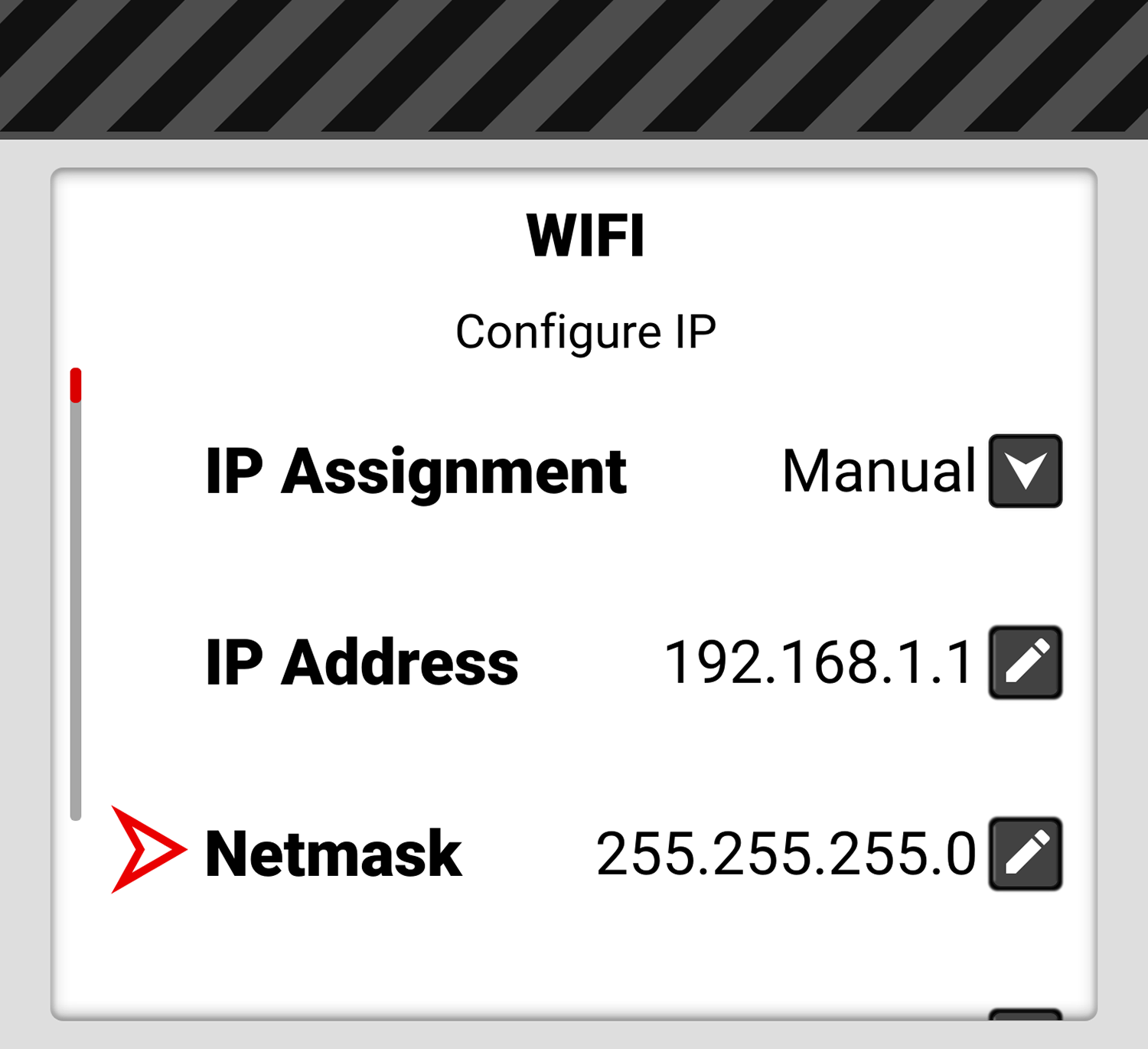Click the red scrollbar thumb
The height and width of the screenshot is (1049, 1148).
click(x=75, y=385)
